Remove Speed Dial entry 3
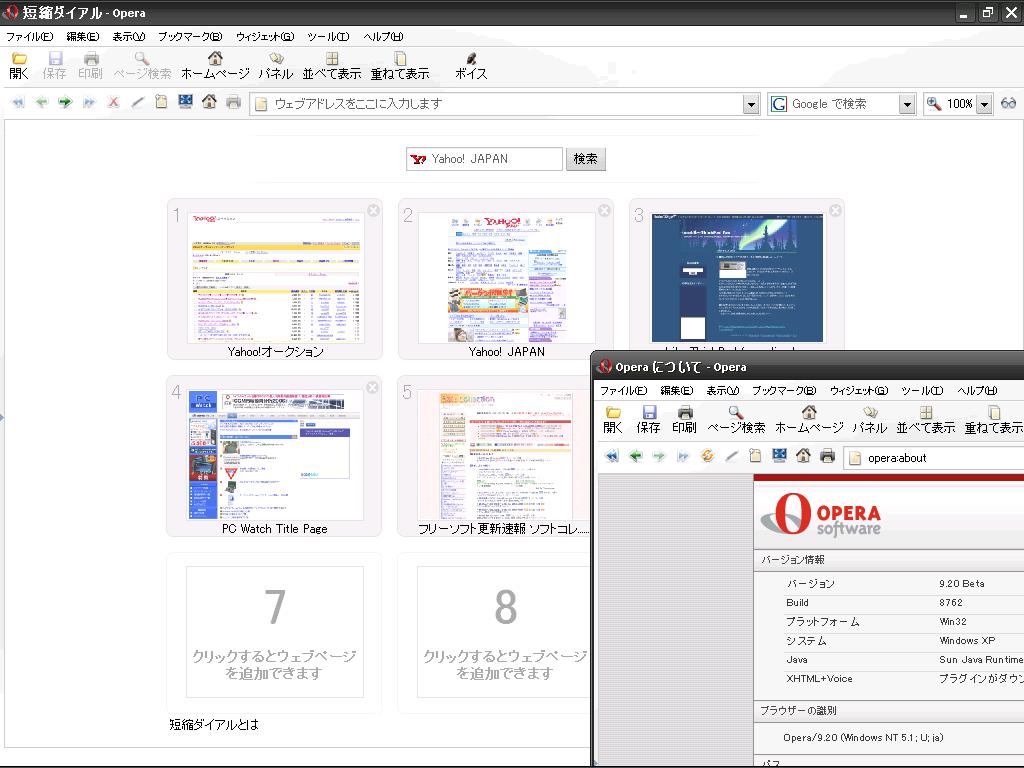The image size is (1024, 768). click(835, 210)
